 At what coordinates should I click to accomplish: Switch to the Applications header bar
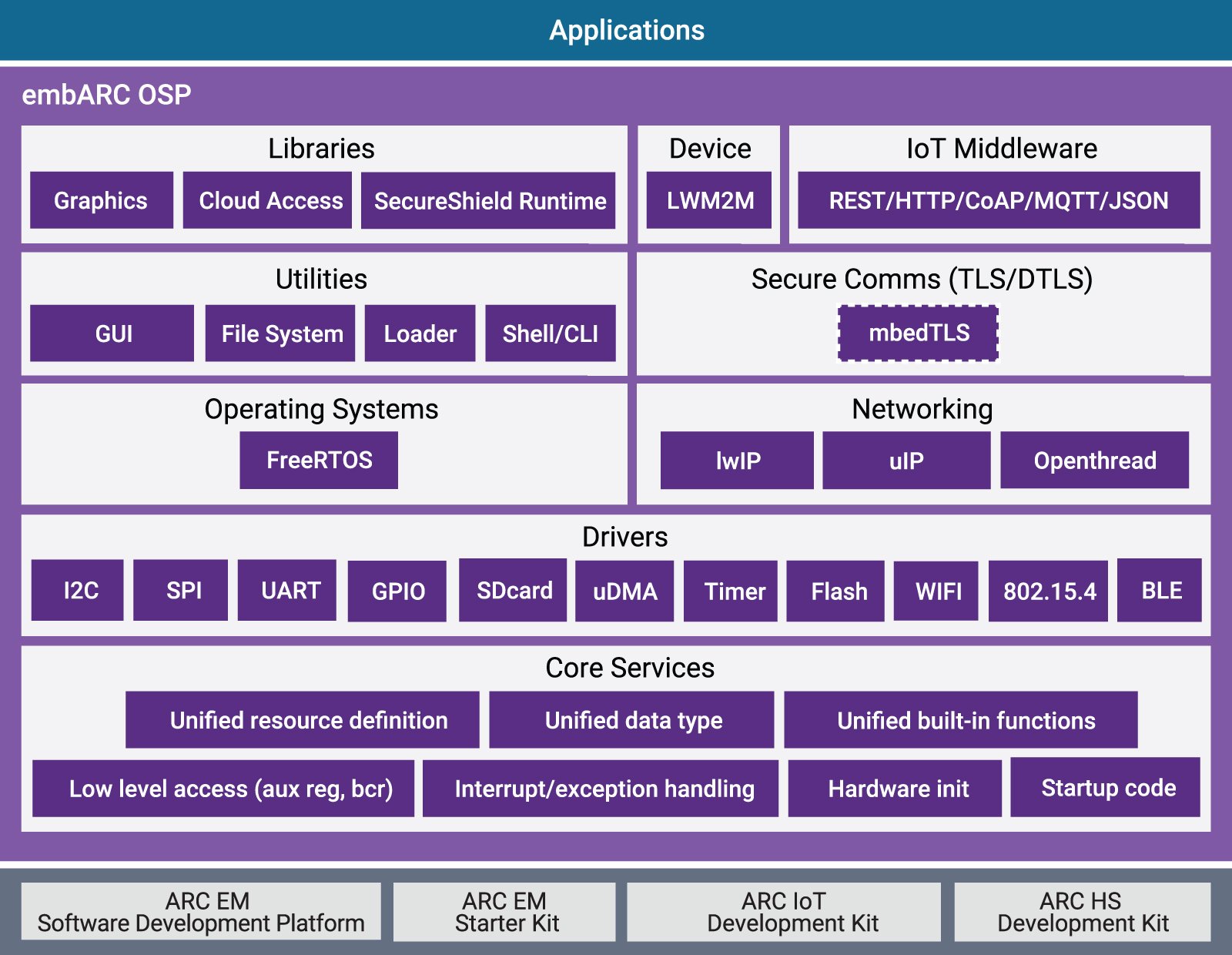(627, 32)
